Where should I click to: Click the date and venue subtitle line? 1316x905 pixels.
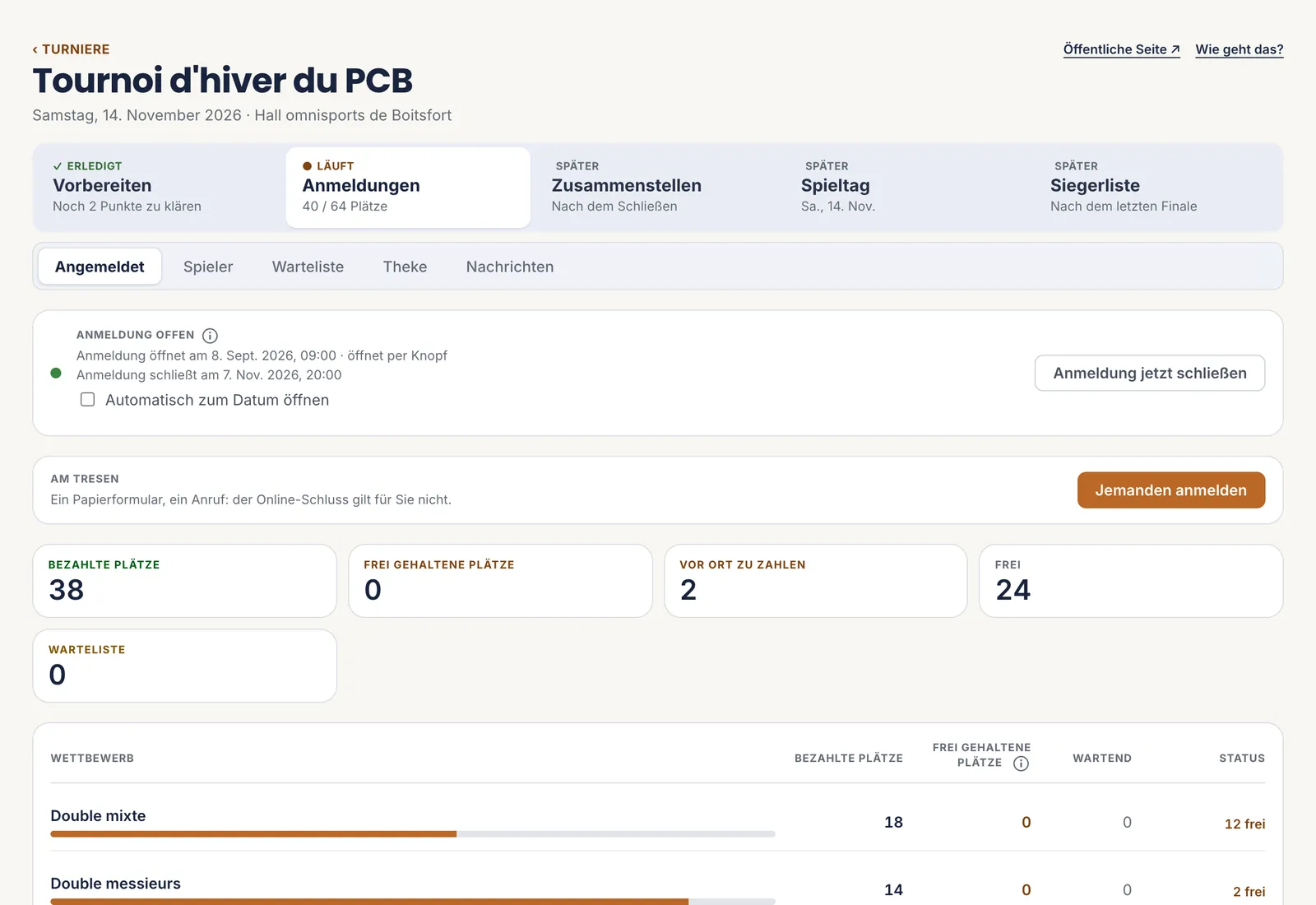pos(242,115)
